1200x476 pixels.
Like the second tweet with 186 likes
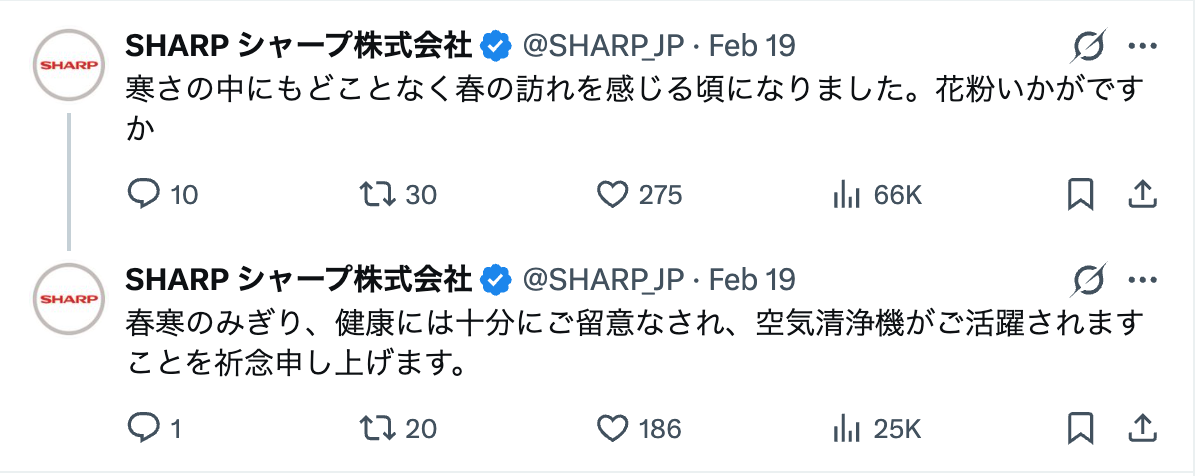coord(611,429)
